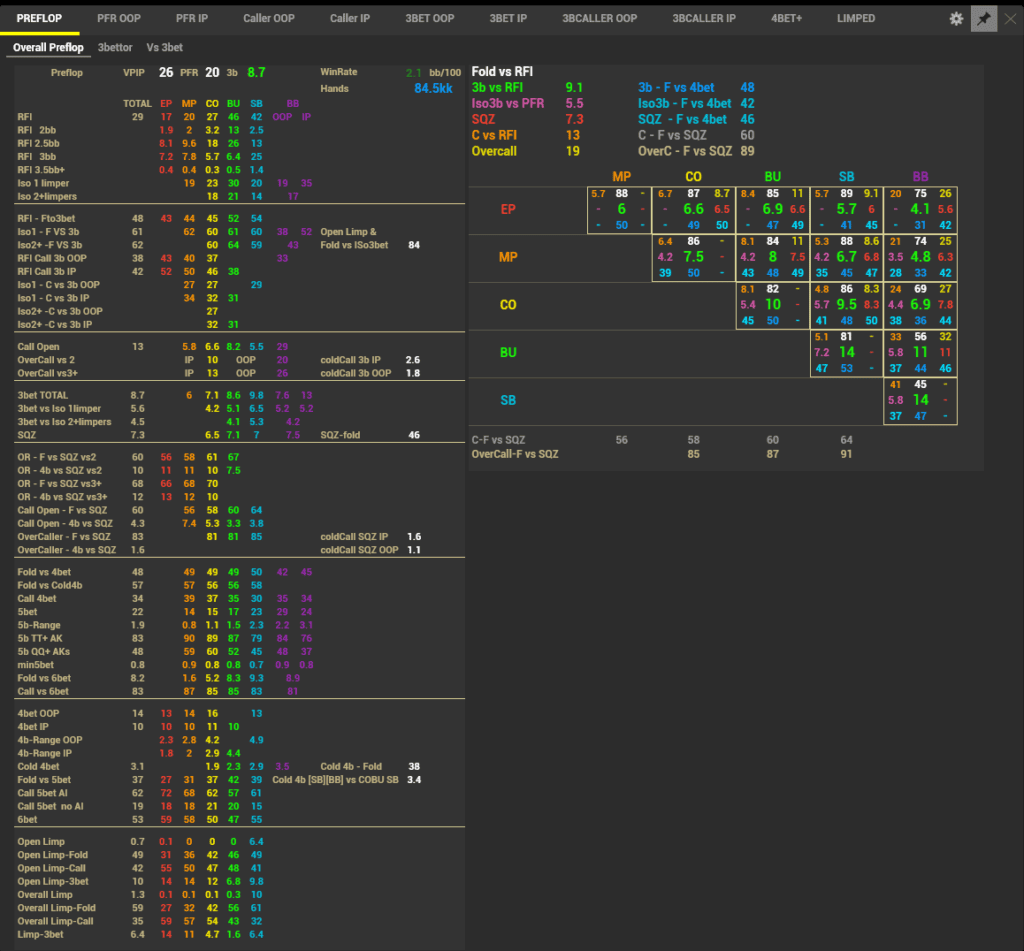Click the Hands value 84.5kk
Viewport: 1024px width, 951px height.
click(433, 89)
